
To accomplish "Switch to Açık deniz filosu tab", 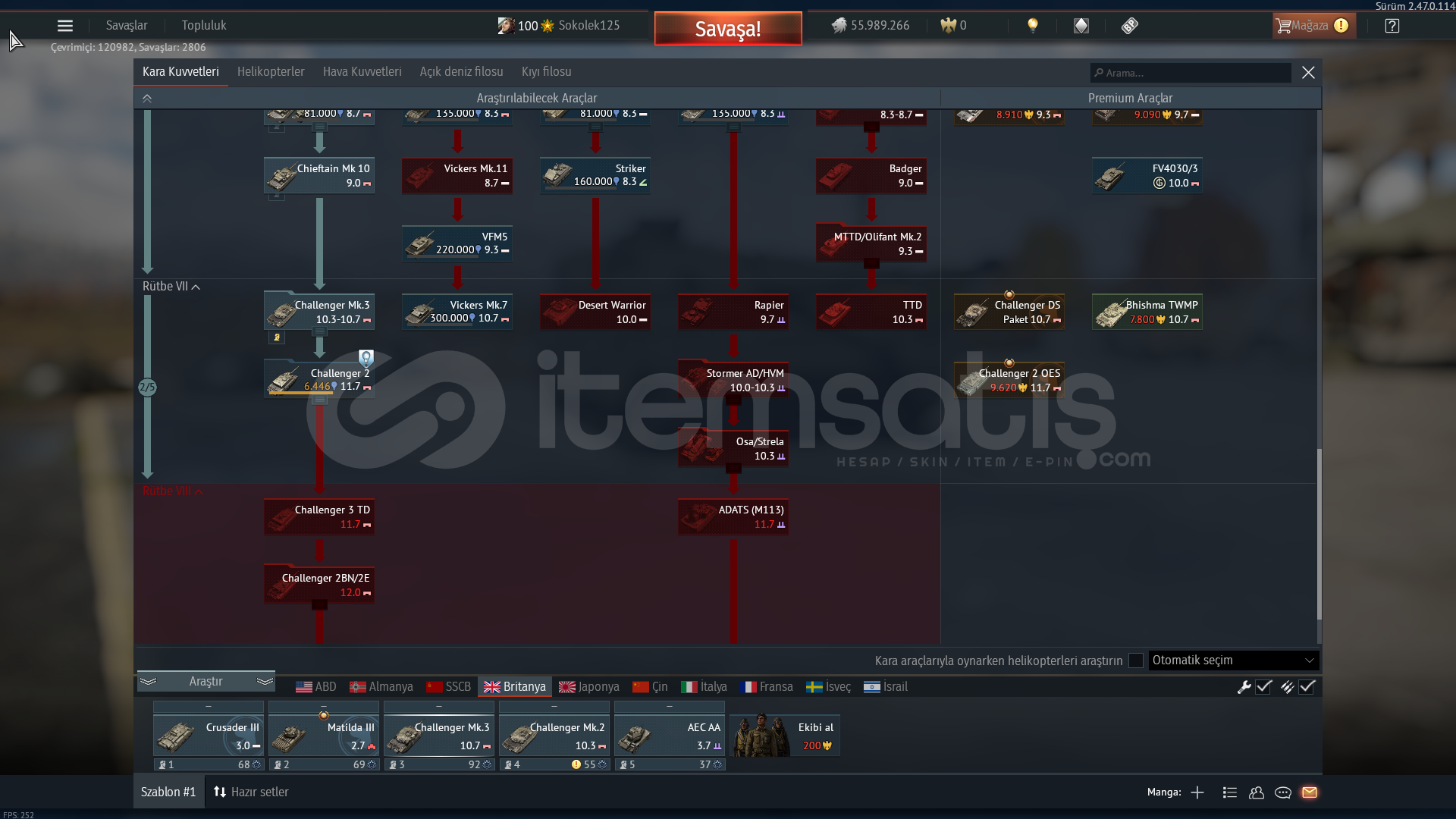I will coord(462,72).
